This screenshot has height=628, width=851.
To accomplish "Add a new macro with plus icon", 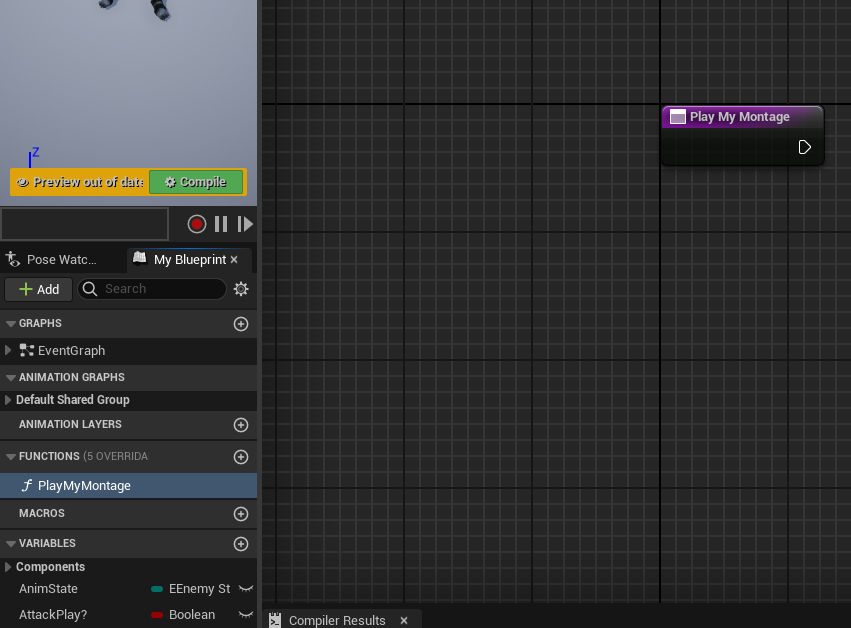I will click(241, 514).
